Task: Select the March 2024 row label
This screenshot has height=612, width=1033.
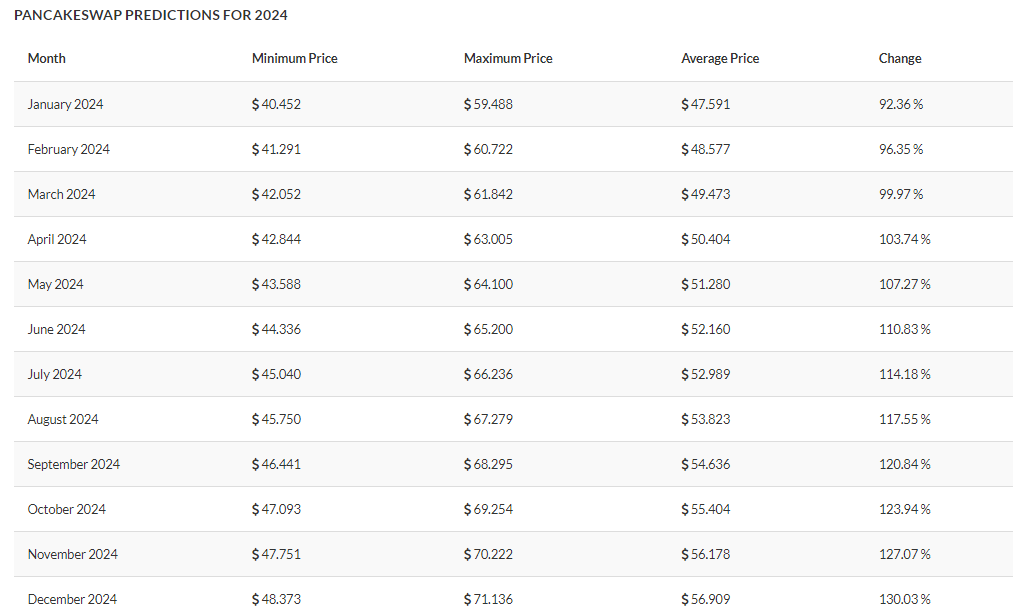Action: click(61, 194)
